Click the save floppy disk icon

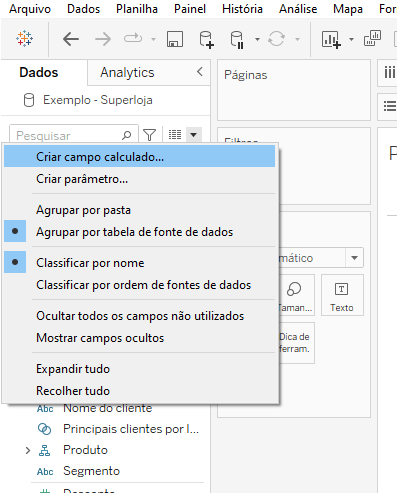[x=175, y=39]
